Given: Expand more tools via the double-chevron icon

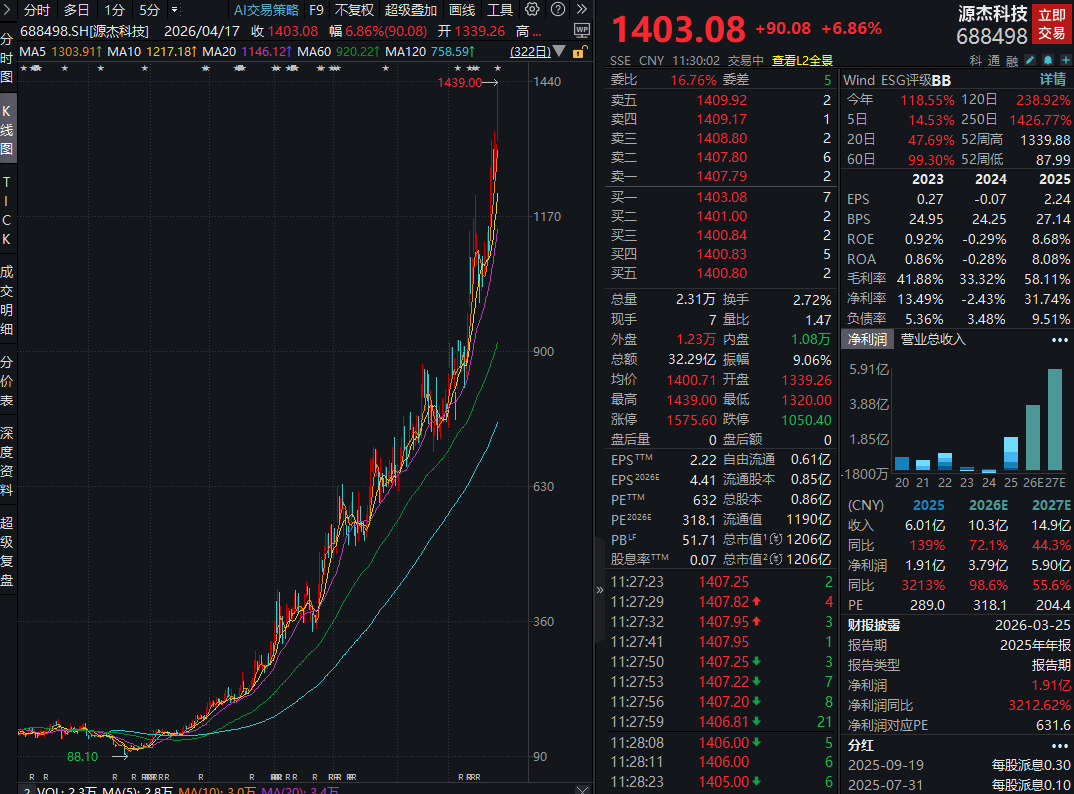Looking at the screenshot, I should tap(582, 9).
